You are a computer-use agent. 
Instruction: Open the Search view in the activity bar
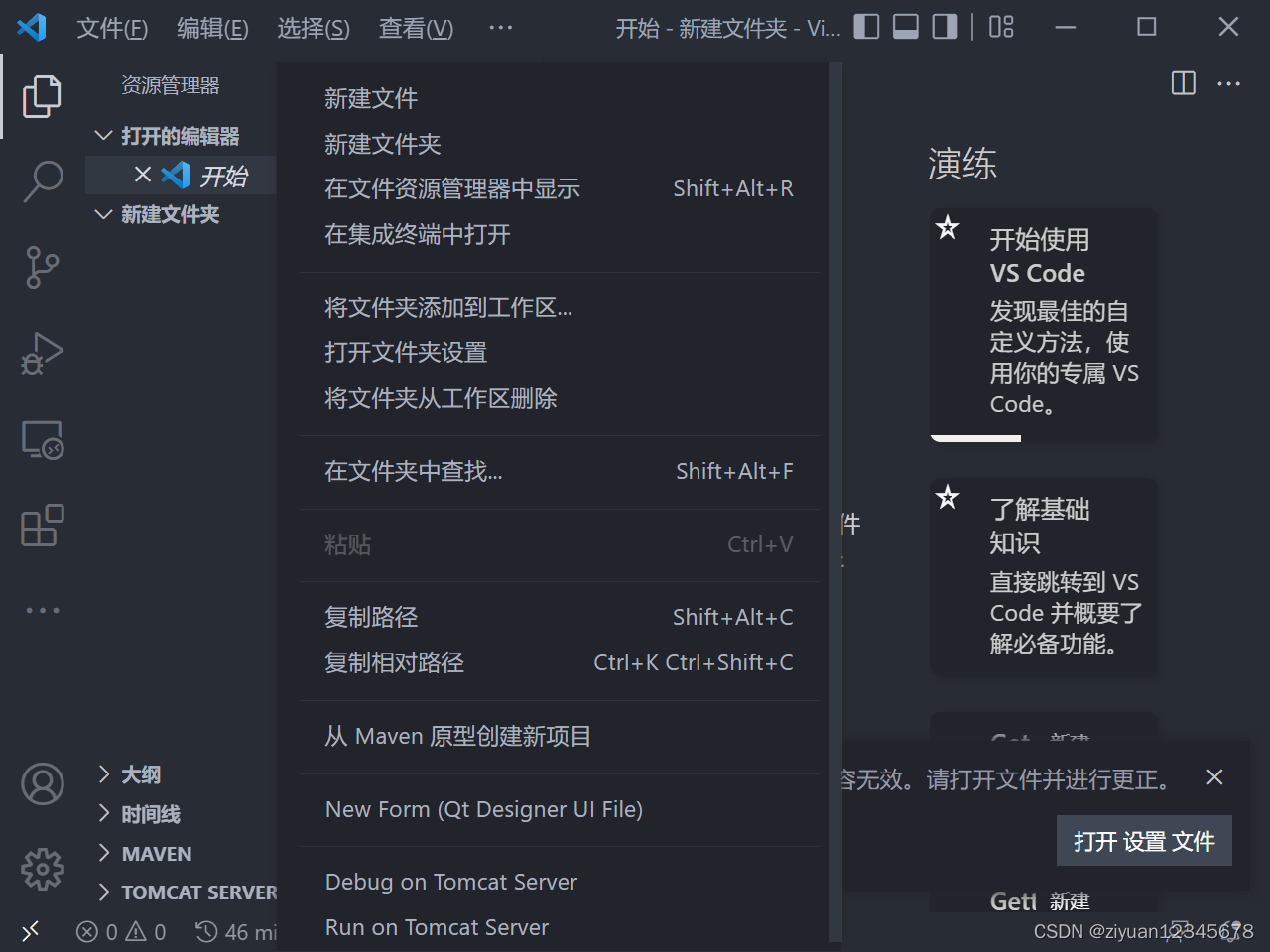42,180
